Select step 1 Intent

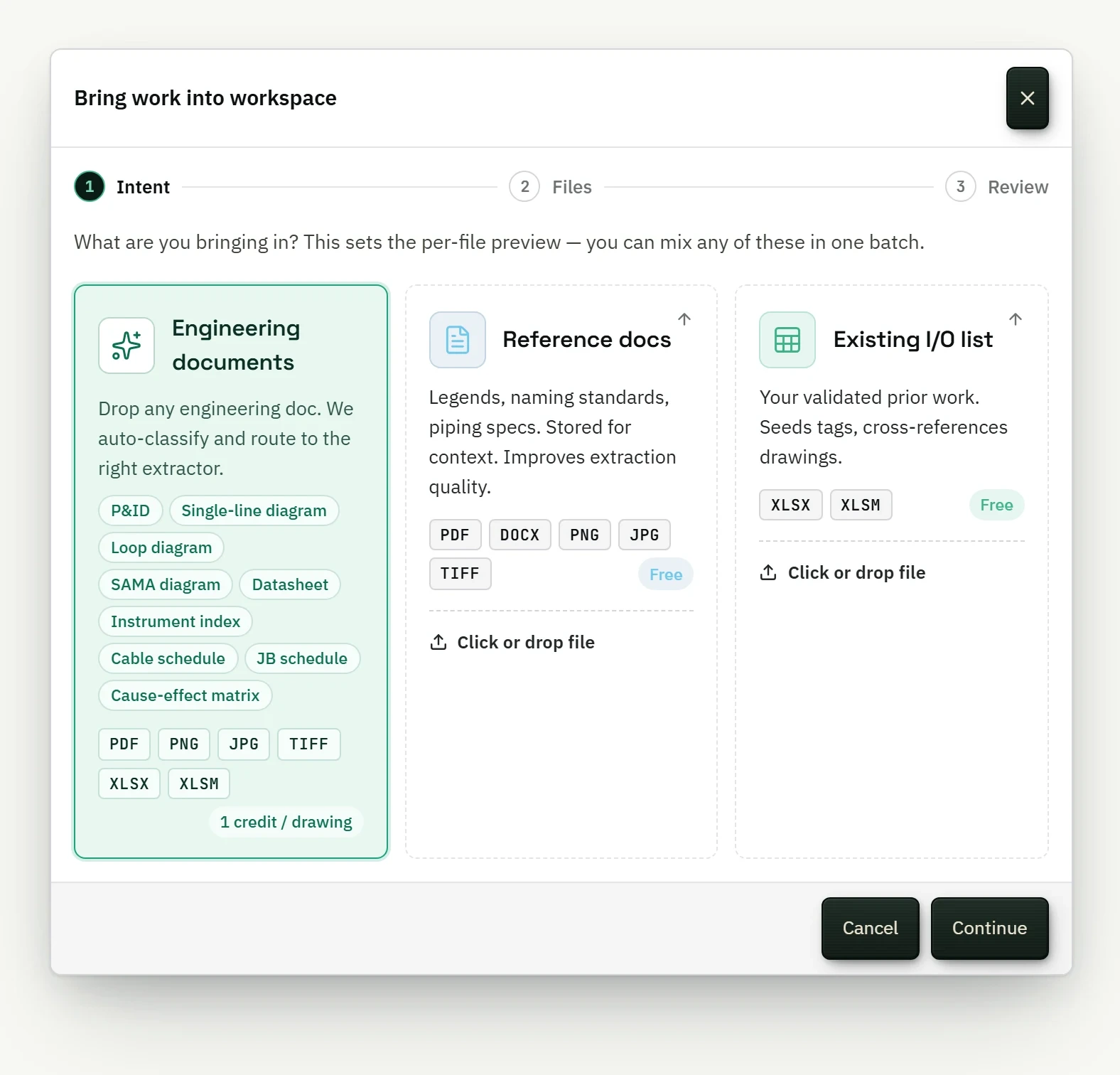122,187
